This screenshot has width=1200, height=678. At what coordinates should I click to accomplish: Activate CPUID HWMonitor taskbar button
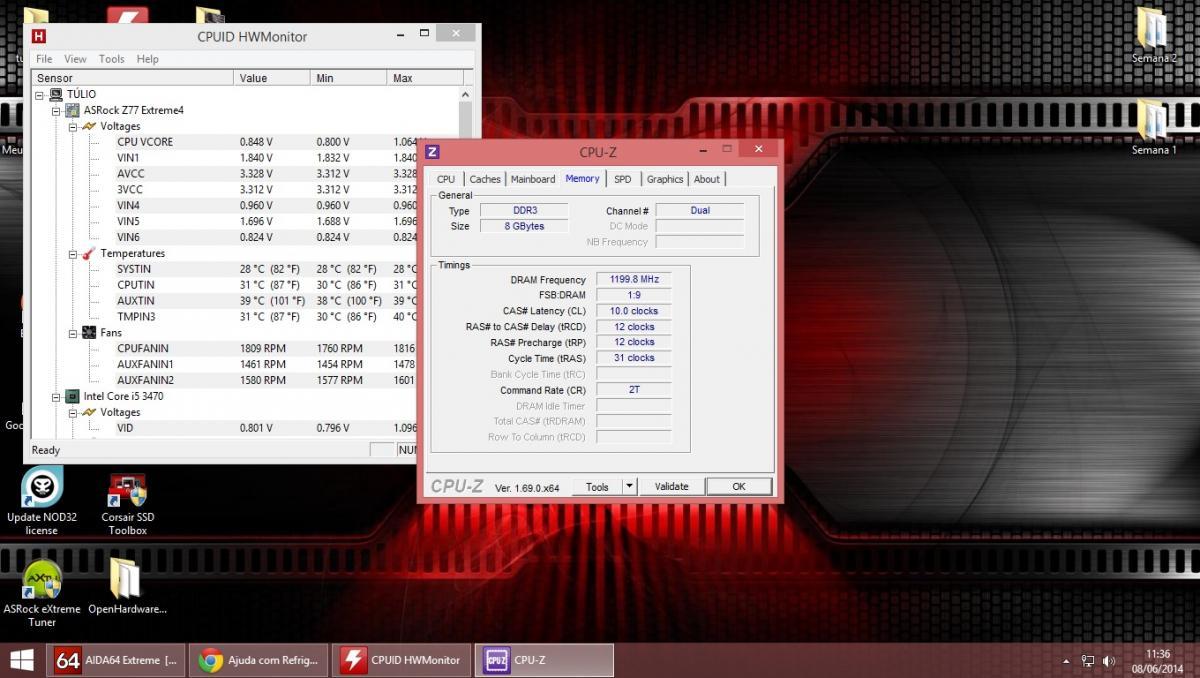(x=401, y=660)
